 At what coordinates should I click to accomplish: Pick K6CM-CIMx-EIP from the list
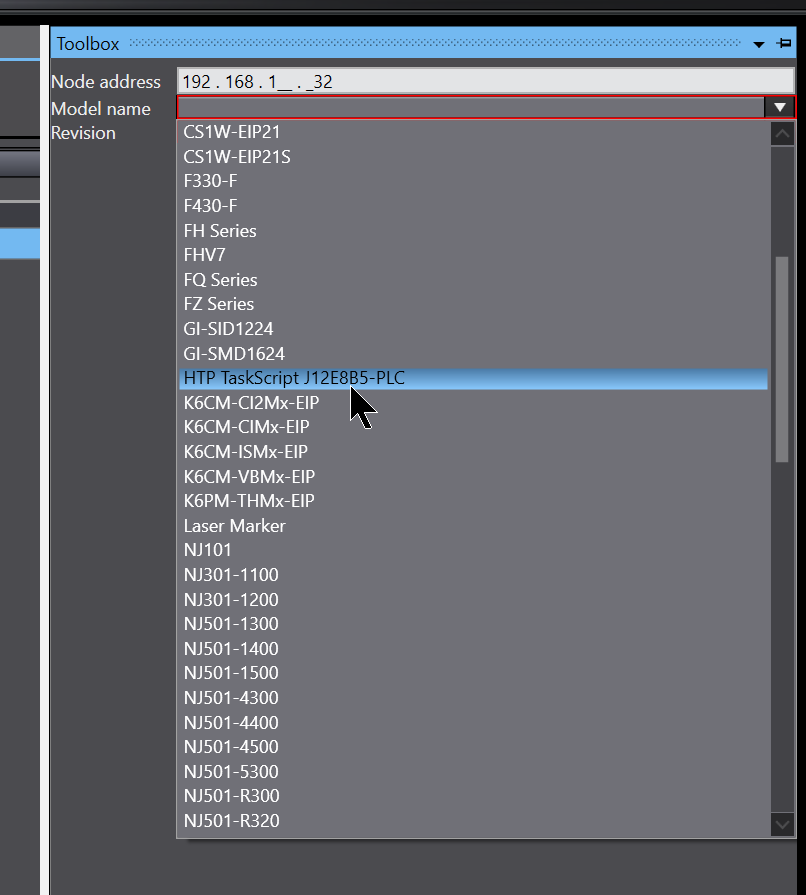point(473,427)
